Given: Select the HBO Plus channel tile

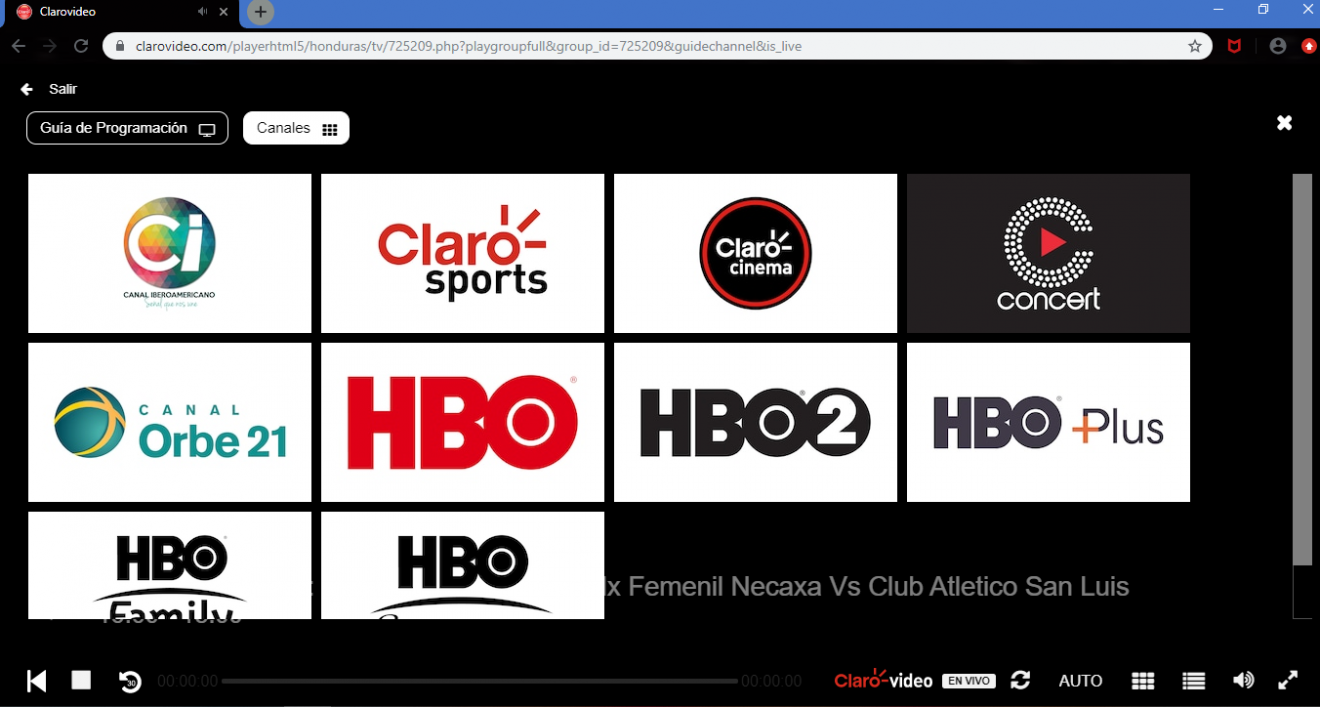Looking at the screenshot, I should (1048, 422).
